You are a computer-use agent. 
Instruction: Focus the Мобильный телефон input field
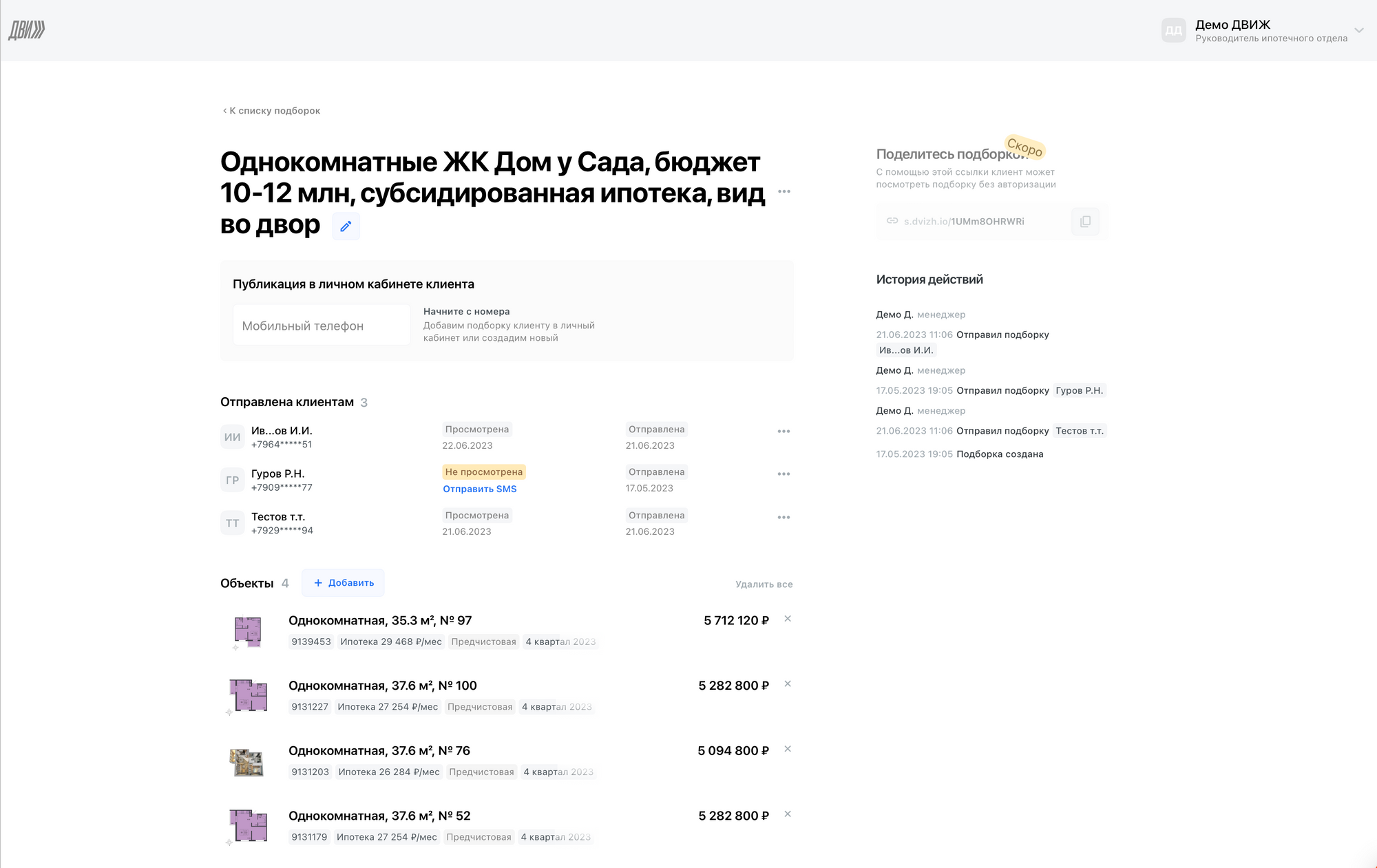(x=321, y=326)
